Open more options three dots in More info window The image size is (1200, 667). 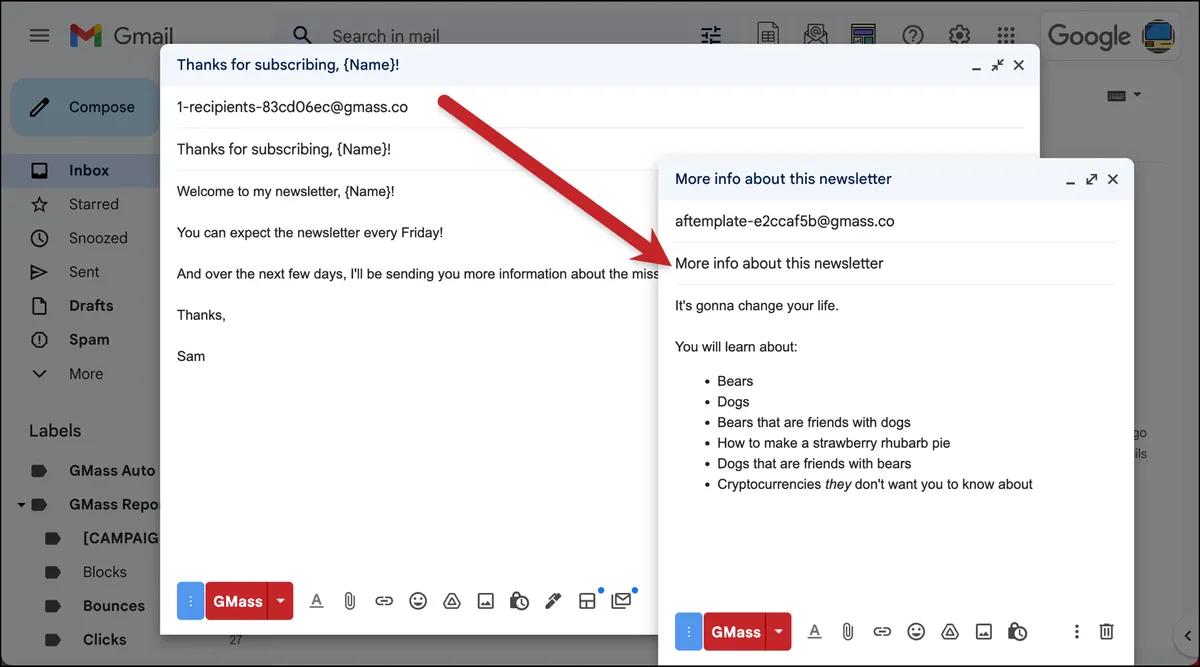coord(1077,632)
